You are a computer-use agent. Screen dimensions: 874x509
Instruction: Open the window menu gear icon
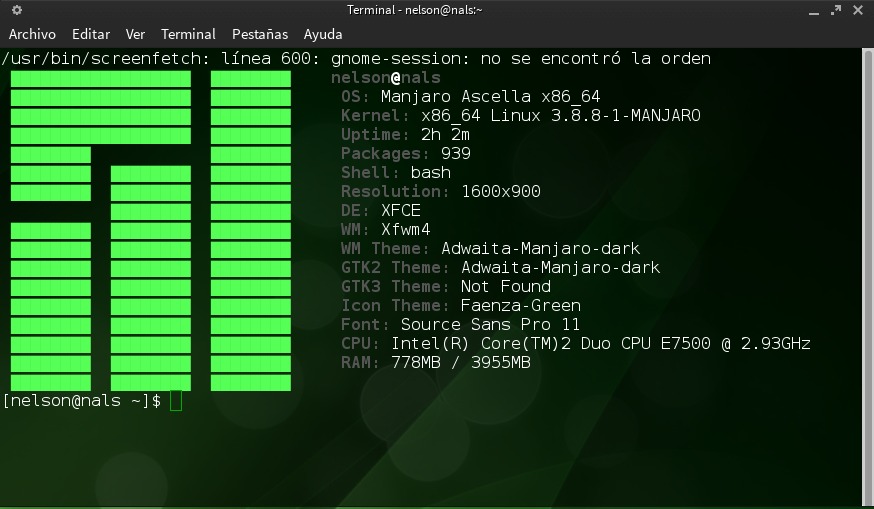click(17, 10)
